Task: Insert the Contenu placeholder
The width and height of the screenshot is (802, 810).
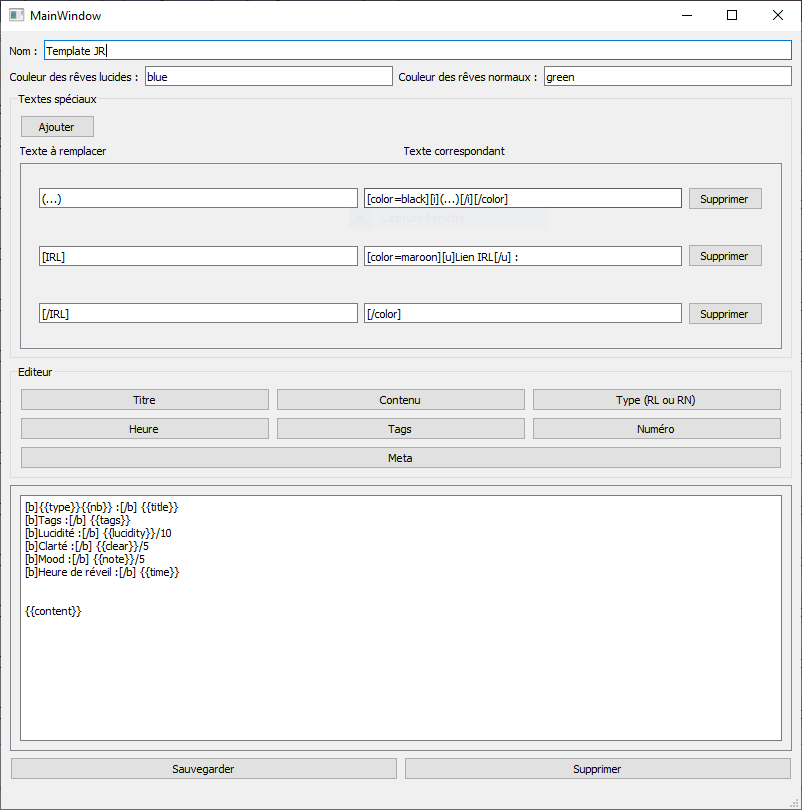Action: click(x=400, y=400)
